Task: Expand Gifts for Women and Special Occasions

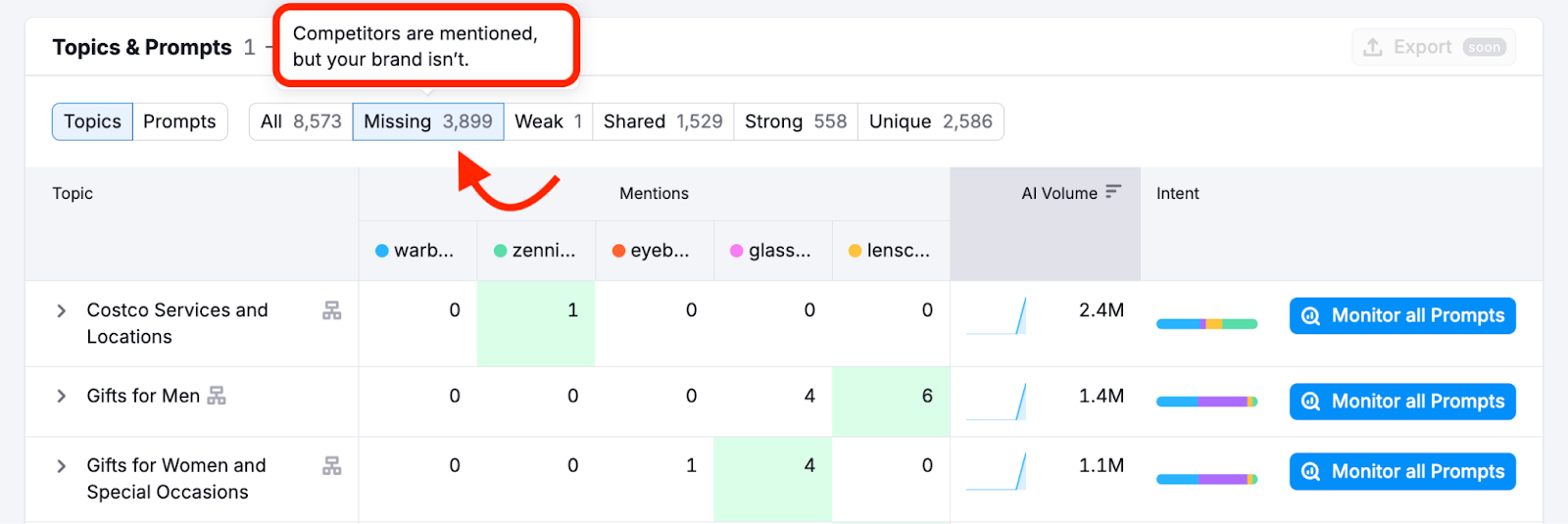Action: click(x=62, y=466)
